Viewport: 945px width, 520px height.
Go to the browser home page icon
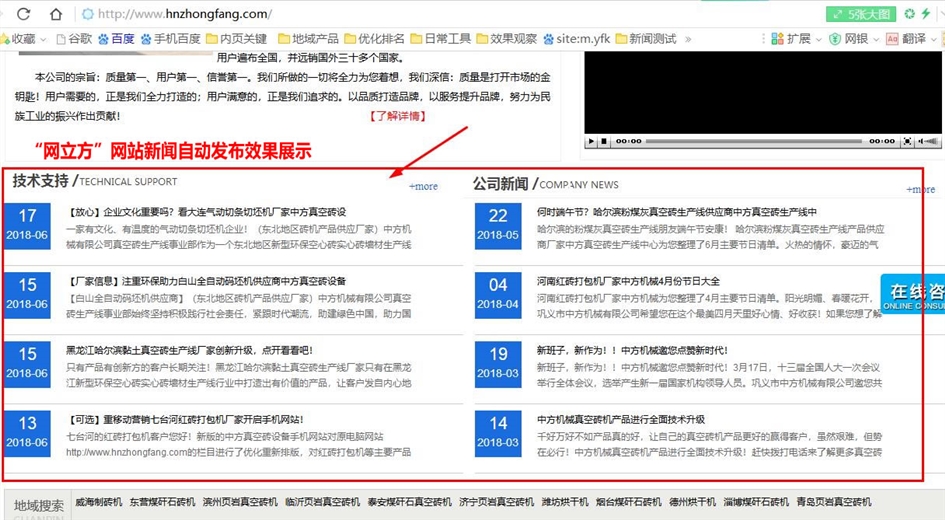[55, 13]
